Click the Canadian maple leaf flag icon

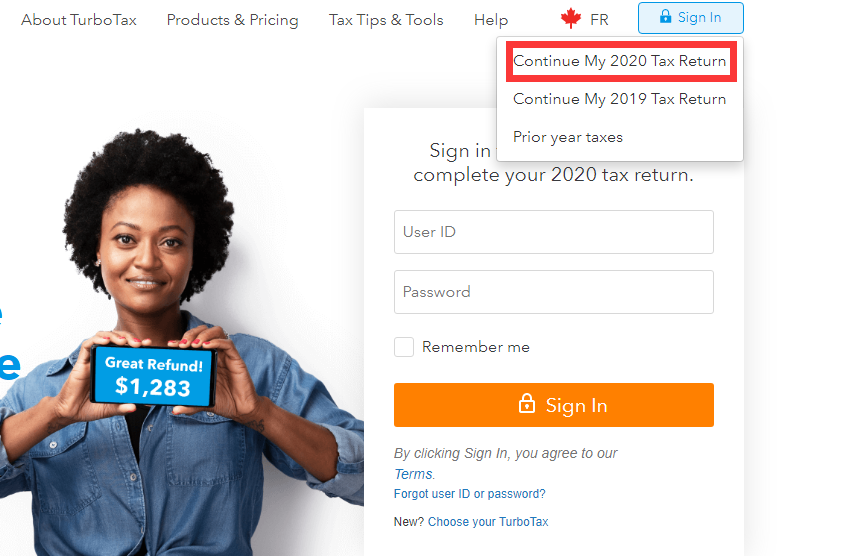(x=571, y=19)
